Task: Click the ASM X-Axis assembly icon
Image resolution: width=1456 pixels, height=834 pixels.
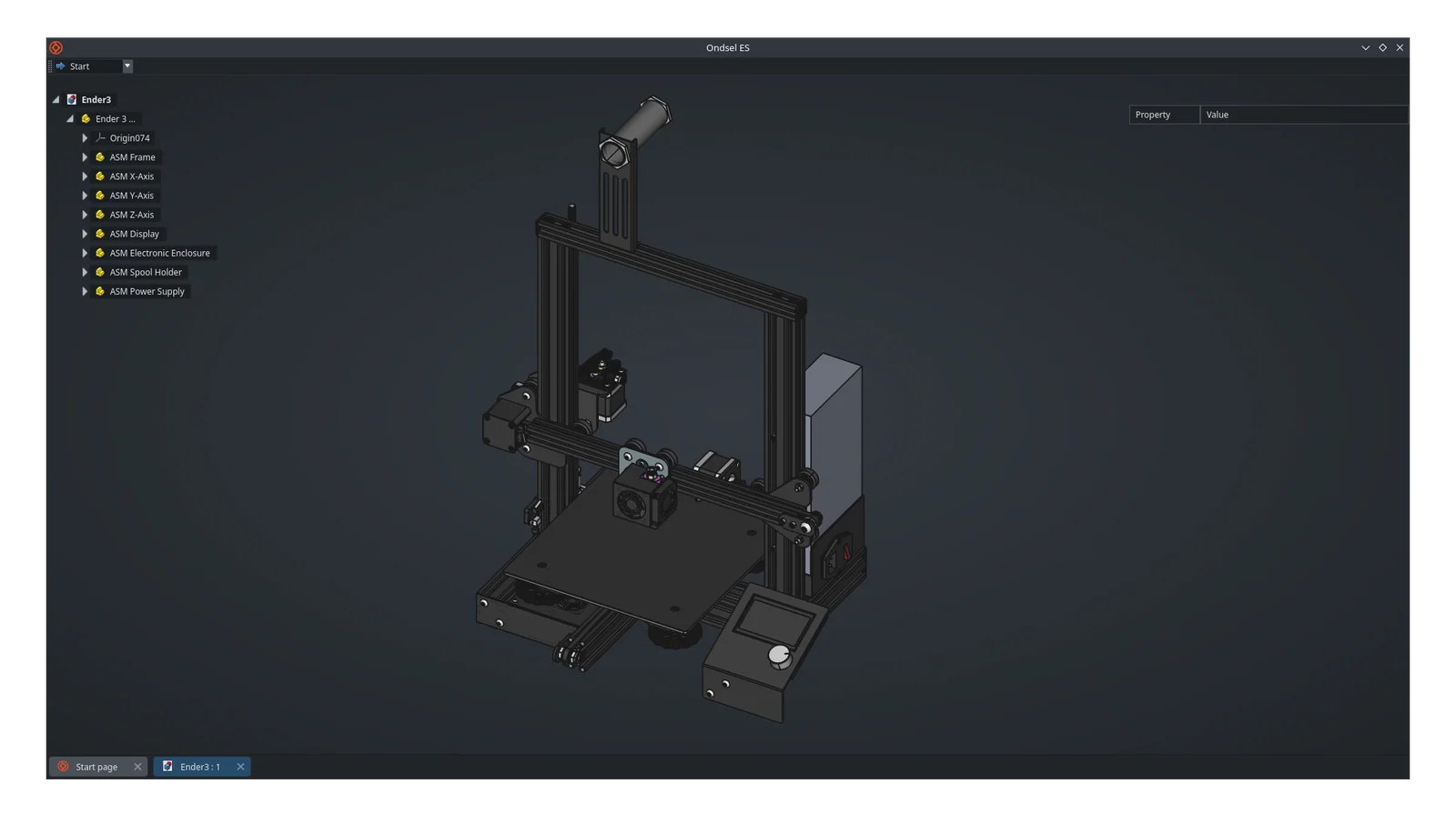Action: (100, 176)
